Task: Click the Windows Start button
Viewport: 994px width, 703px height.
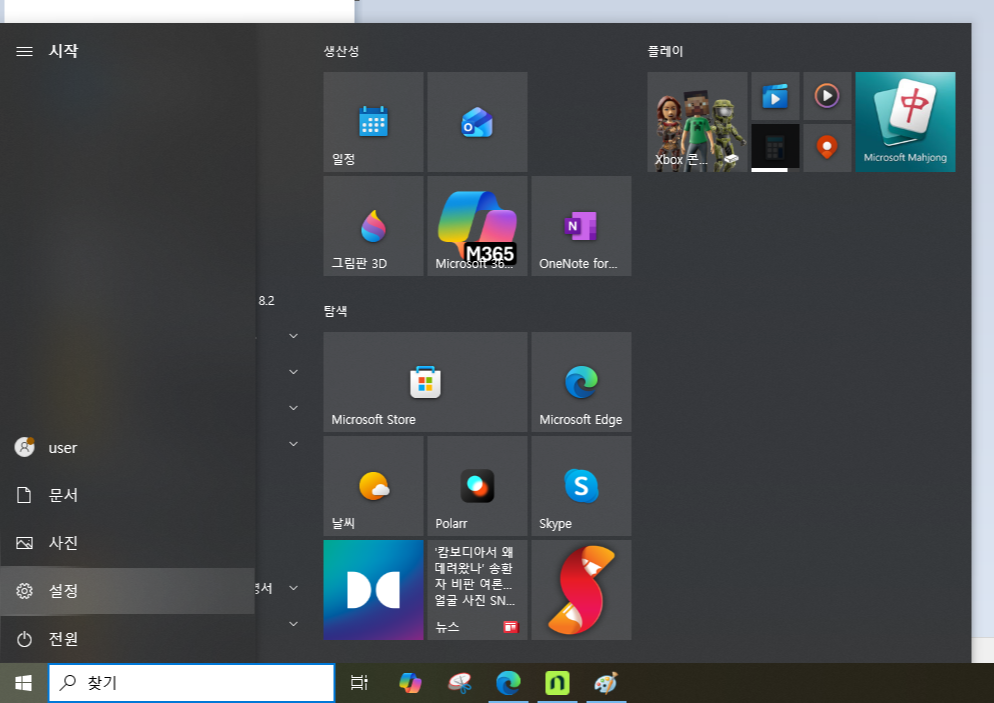Action: [23, 683]
